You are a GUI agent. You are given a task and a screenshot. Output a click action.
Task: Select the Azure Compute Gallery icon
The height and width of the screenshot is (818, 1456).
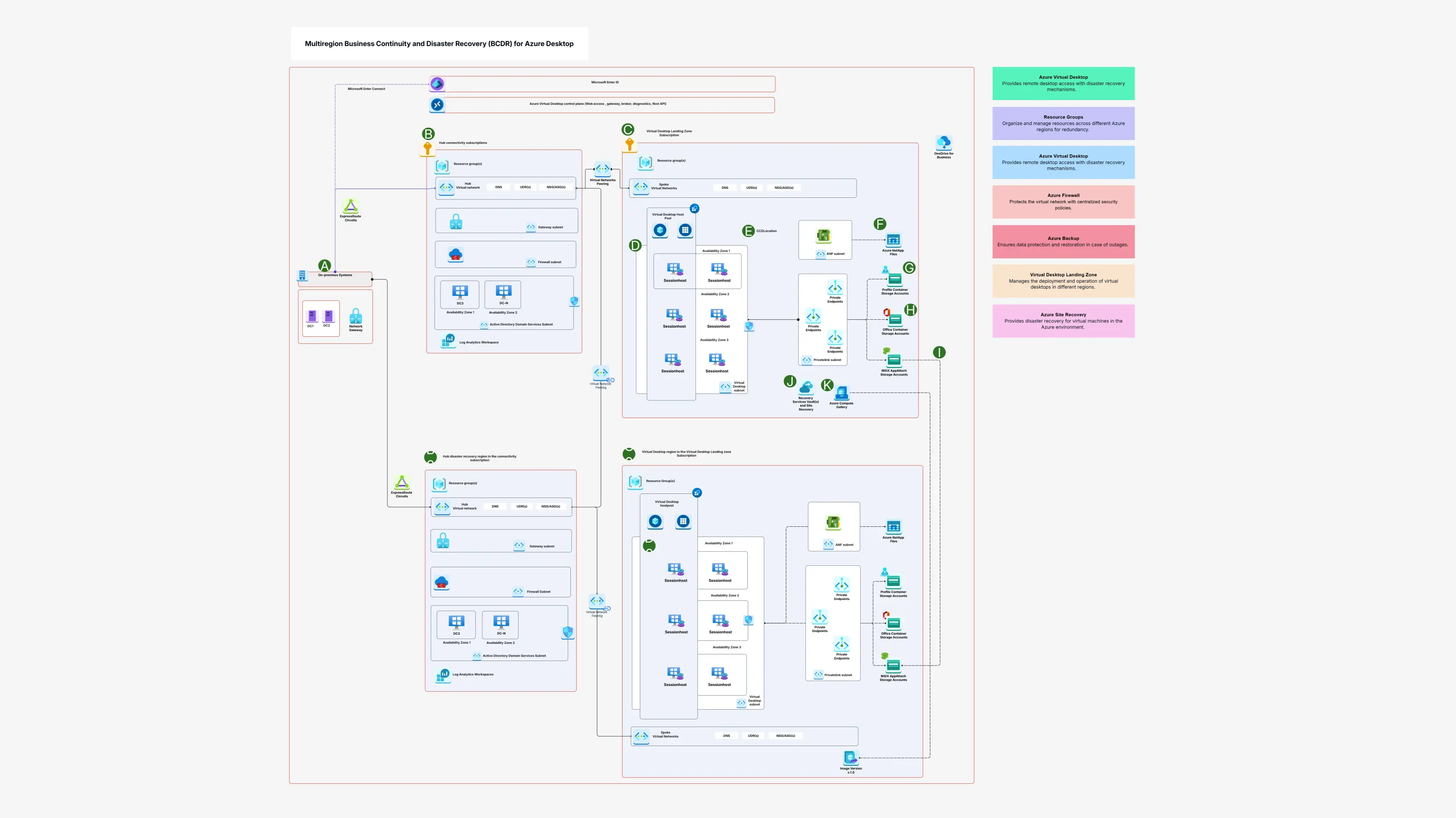coord(841,395)
